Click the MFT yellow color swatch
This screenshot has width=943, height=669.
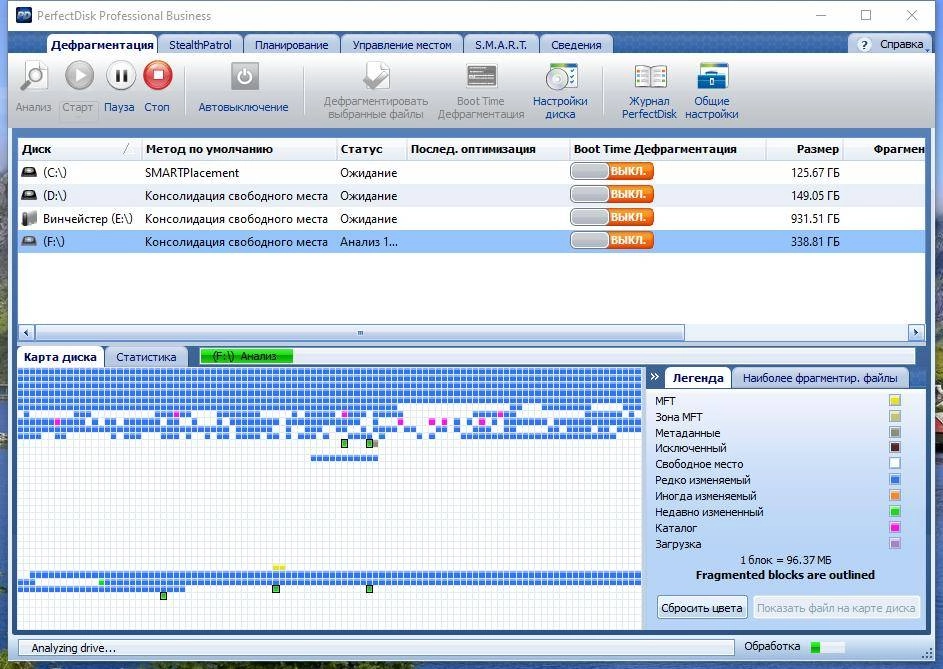895,401
